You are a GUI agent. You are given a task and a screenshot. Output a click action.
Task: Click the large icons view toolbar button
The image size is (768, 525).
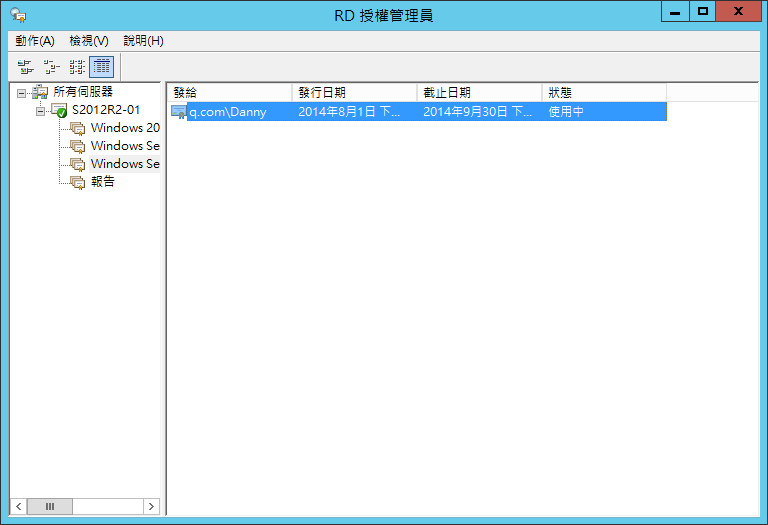pos(25,67)
